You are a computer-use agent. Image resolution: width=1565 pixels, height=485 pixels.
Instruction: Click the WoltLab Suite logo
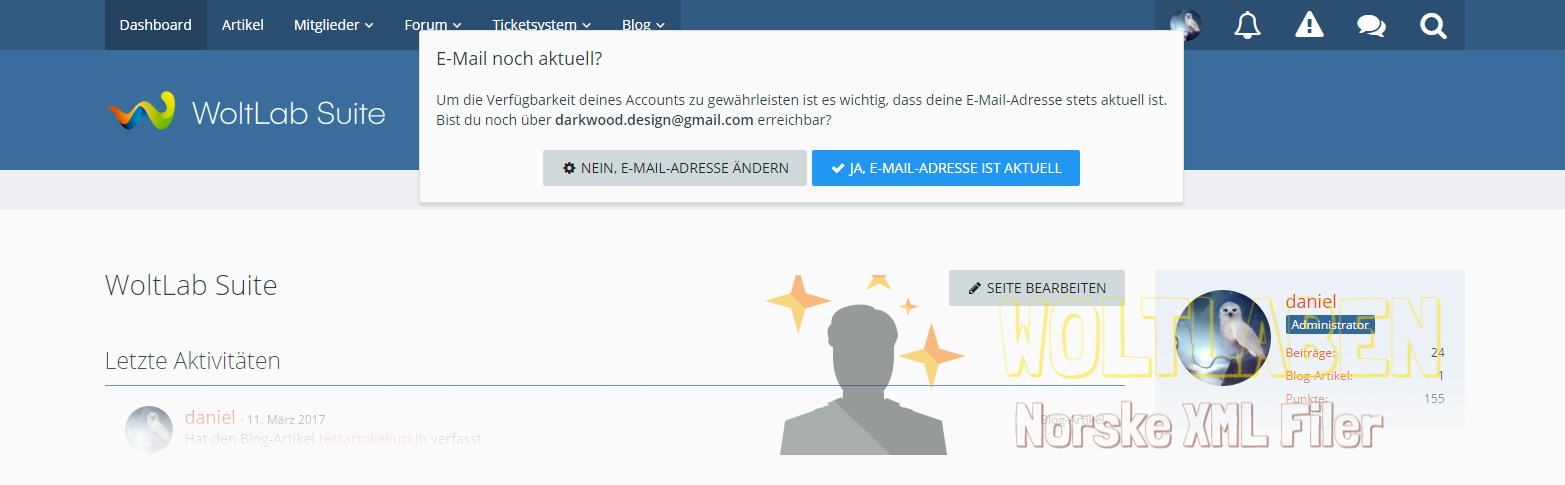click(x=246, y=112)
